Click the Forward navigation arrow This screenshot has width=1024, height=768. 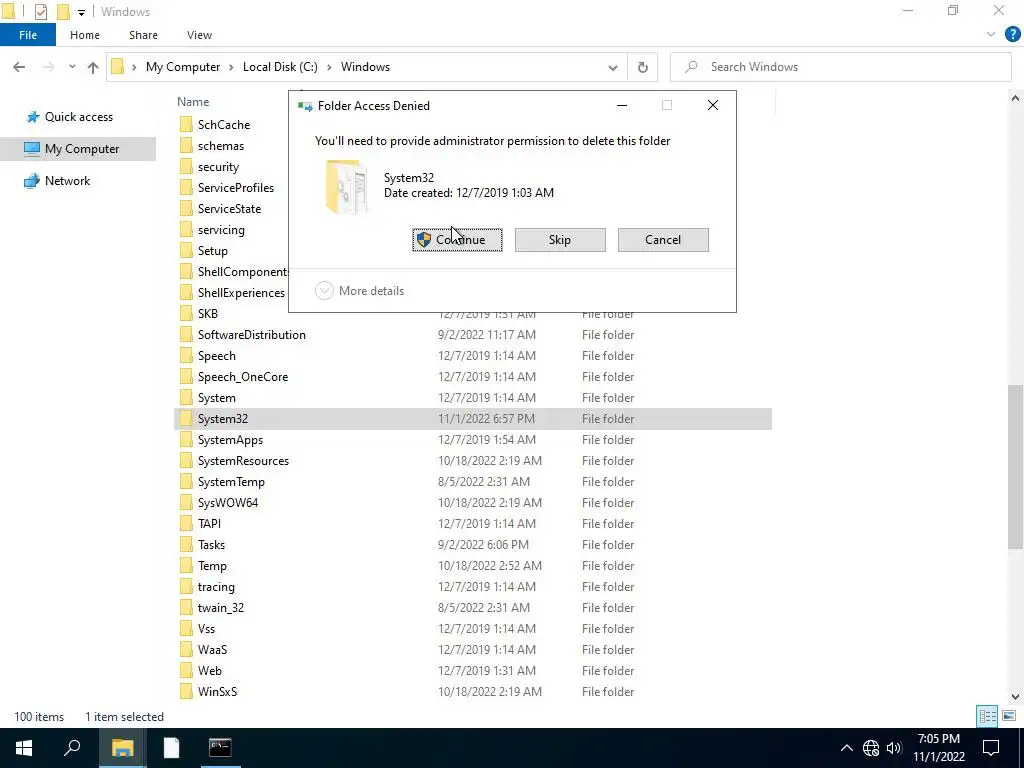(x=48, y=67)
